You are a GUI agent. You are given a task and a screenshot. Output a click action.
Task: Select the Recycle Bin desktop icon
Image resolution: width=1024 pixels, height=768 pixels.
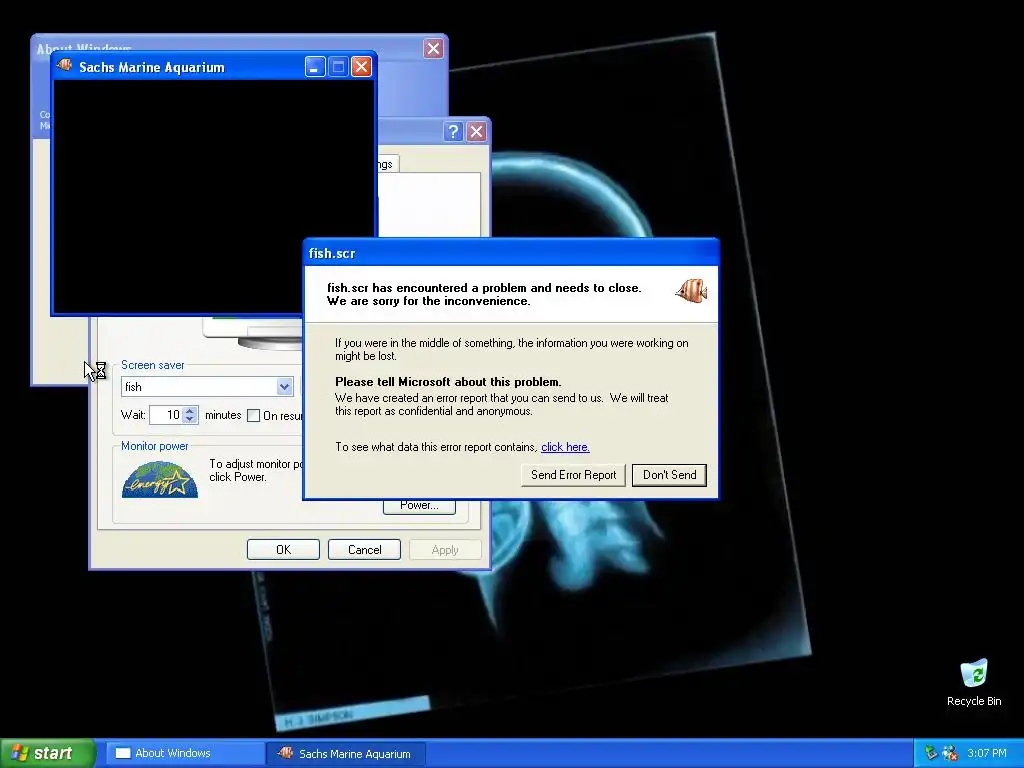[974, 682]
